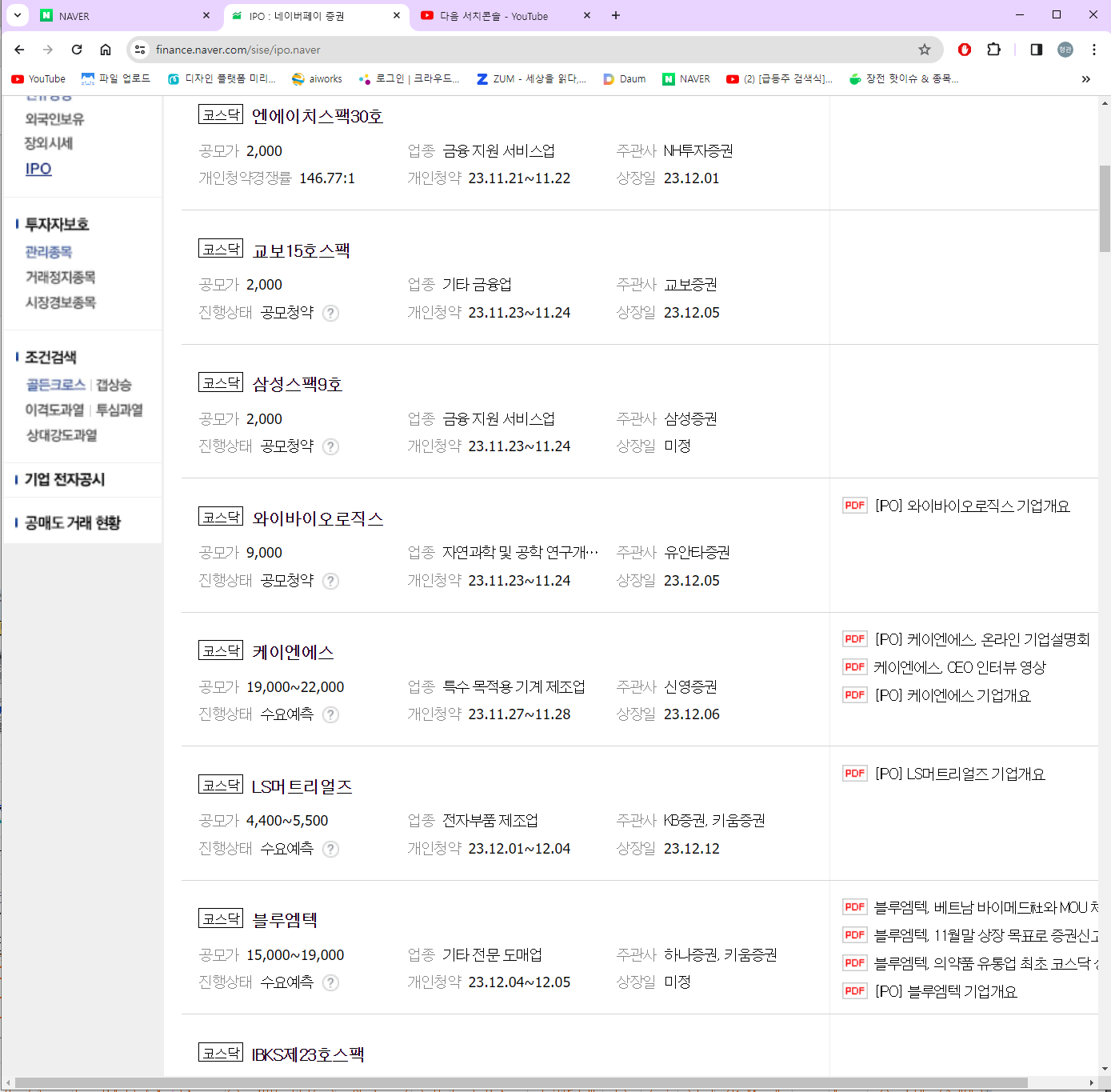Open the 골든크로스 condition search link
The image size is (1111, 1092).
point(54,384)
